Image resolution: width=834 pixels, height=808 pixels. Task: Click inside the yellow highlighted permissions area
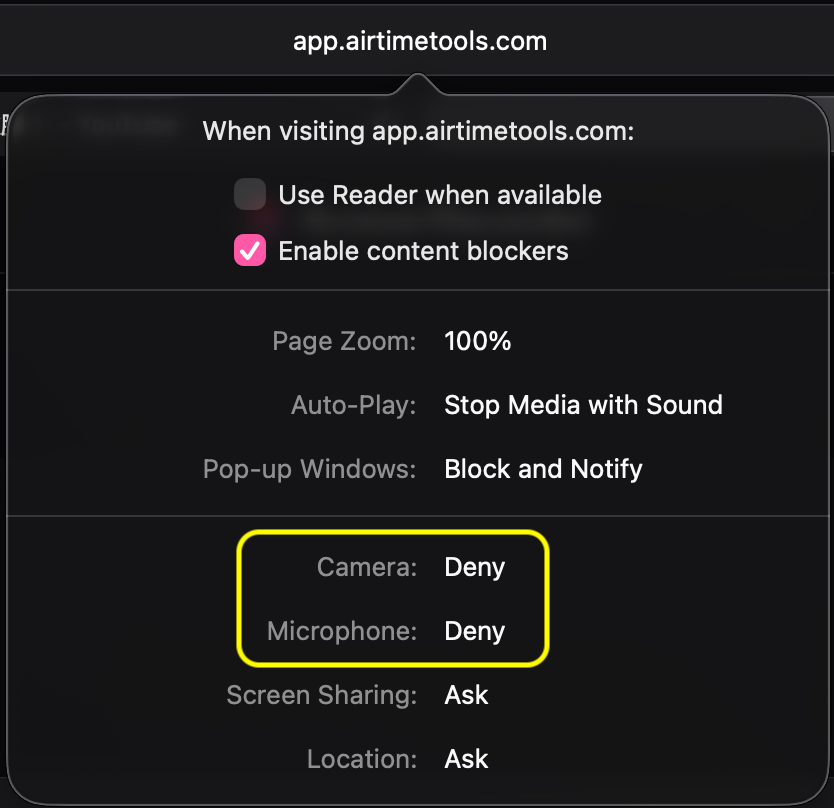pyautogui.click(x=392, y=598)
